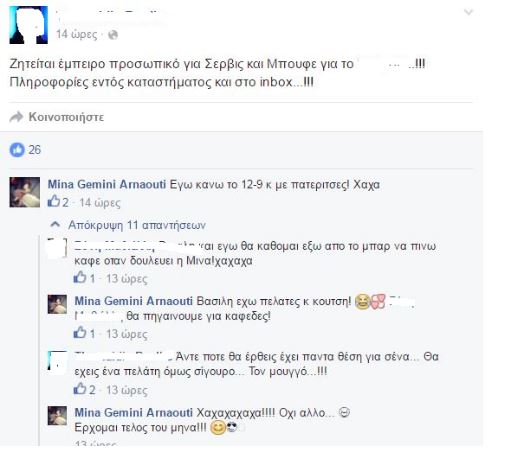This screenshot has height=456, width=522.
Task: Click the Κοινοποιήστε share button text
Action: [x=66, y=117]
